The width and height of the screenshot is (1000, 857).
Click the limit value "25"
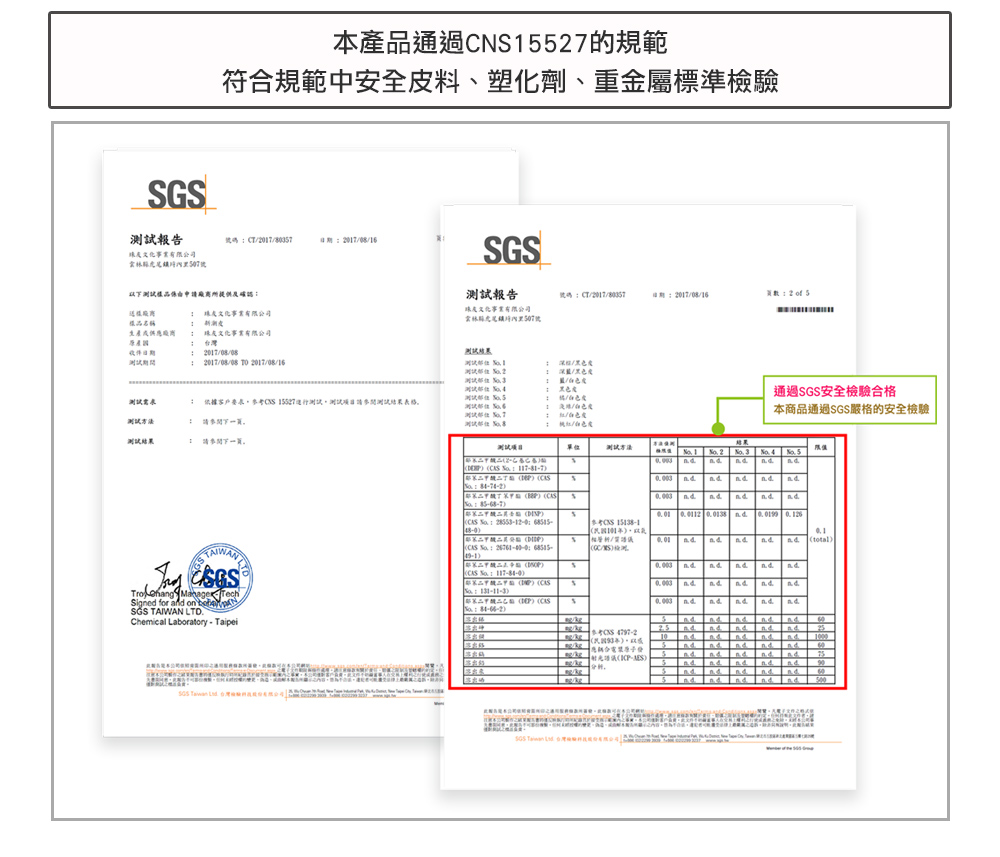[821, 628]
